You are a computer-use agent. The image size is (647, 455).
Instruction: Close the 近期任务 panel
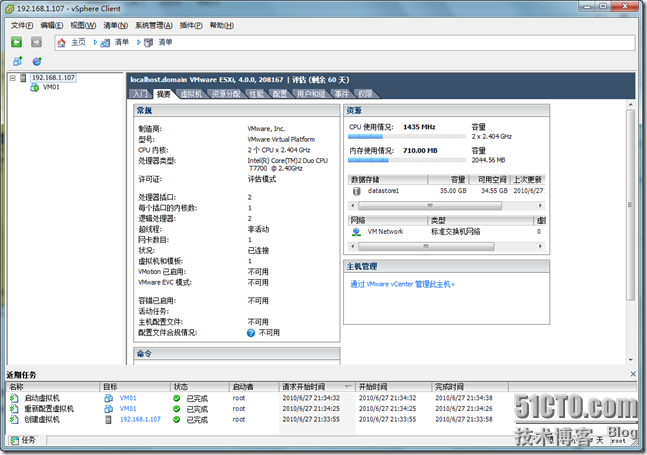(633, 374)
